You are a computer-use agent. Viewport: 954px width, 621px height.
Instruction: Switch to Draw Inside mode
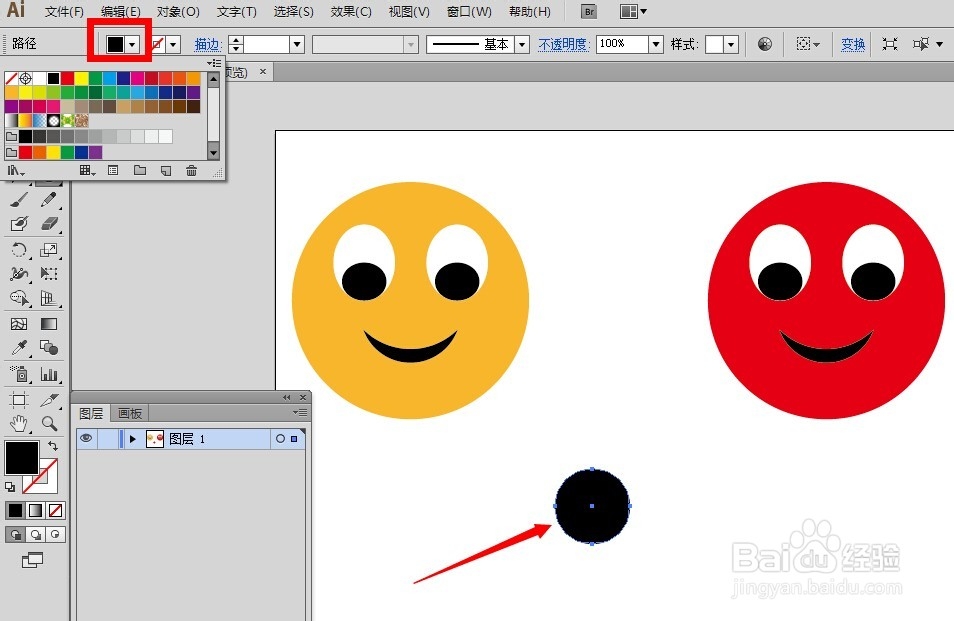click(x=55, y=534)
